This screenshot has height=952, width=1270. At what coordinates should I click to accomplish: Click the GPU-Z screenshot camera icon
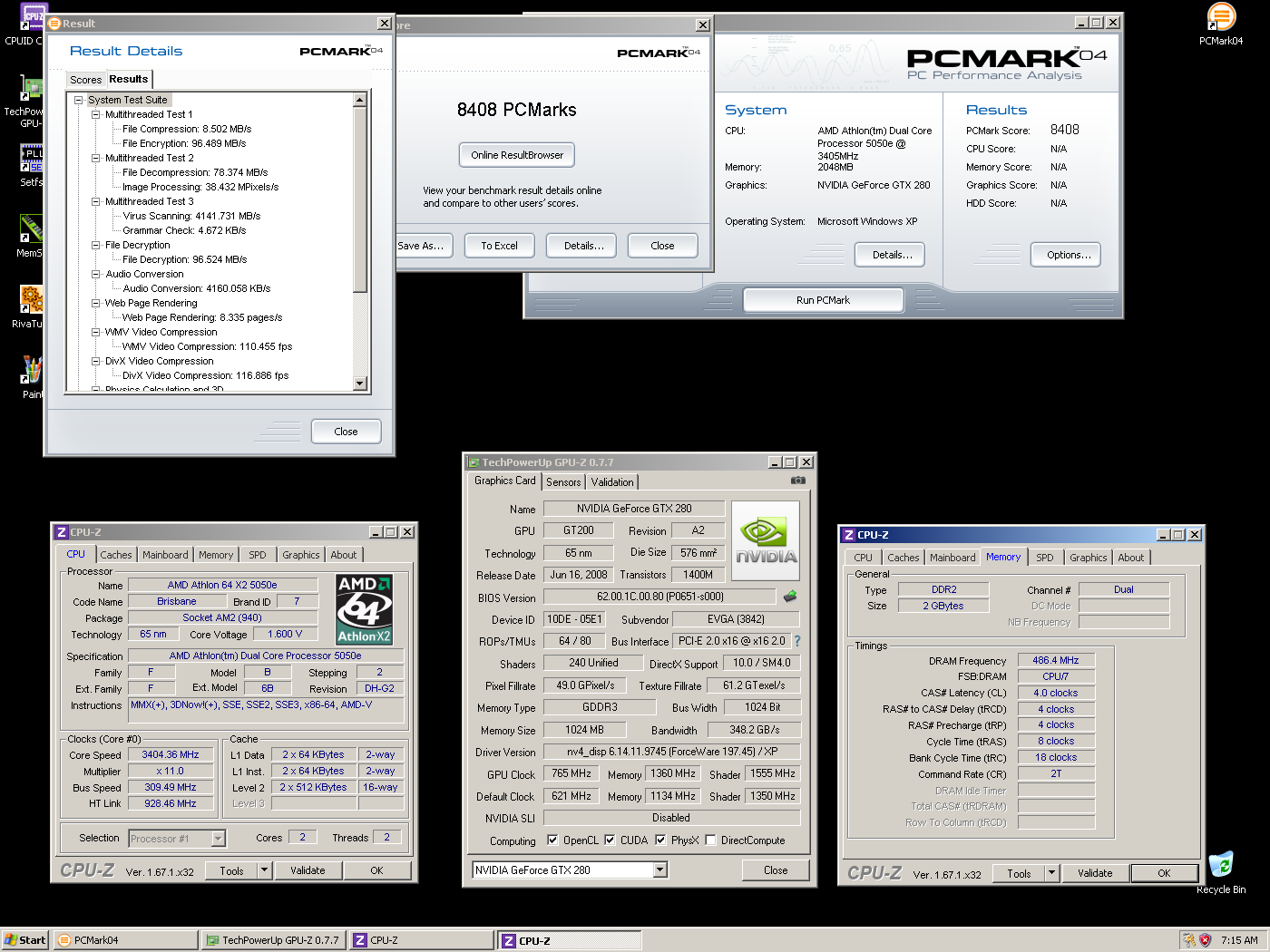[x=798, y=481]
